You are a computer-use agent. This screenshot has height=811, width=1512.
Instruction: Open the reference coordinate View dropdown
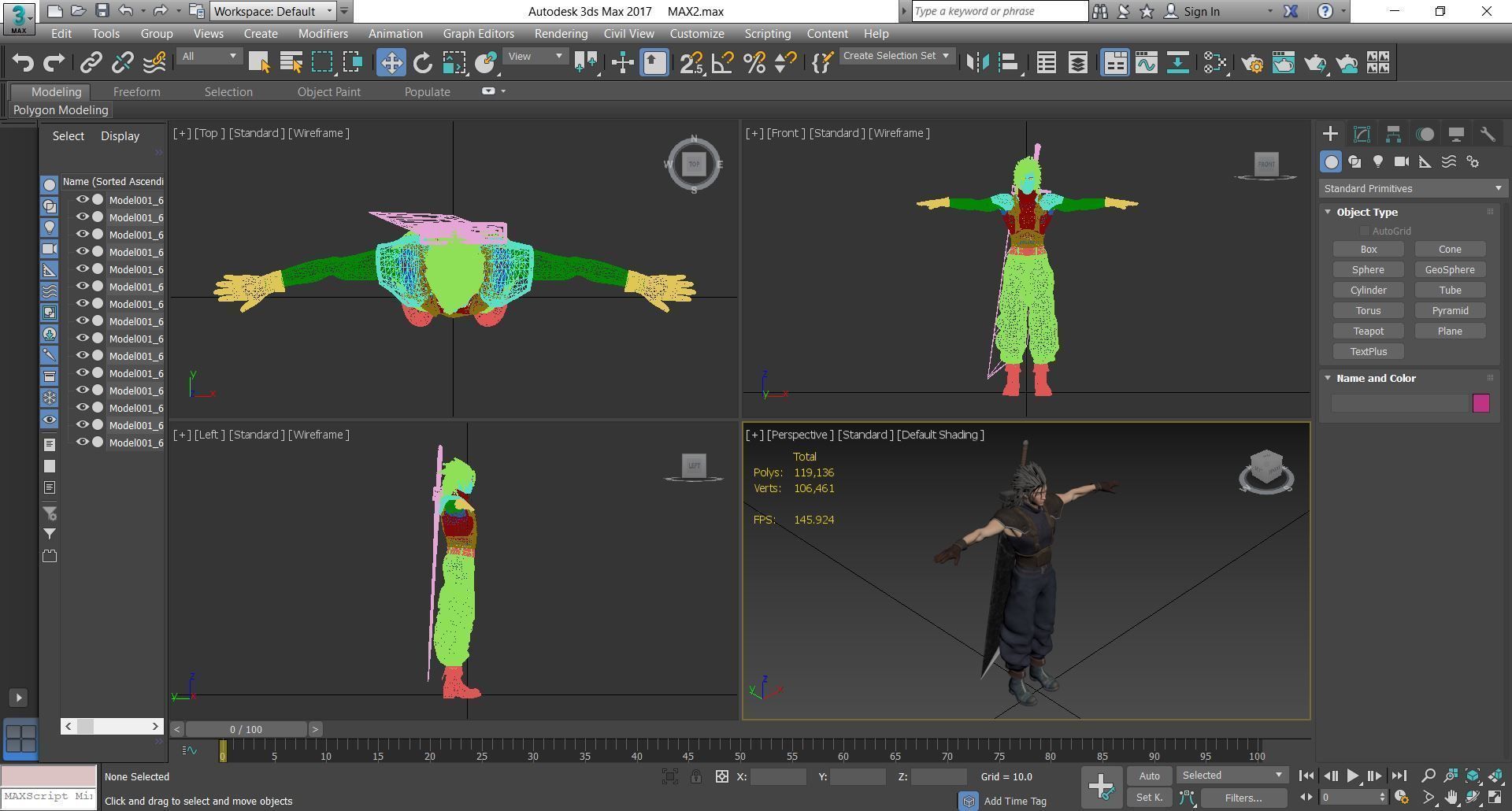tap(535, 57)
